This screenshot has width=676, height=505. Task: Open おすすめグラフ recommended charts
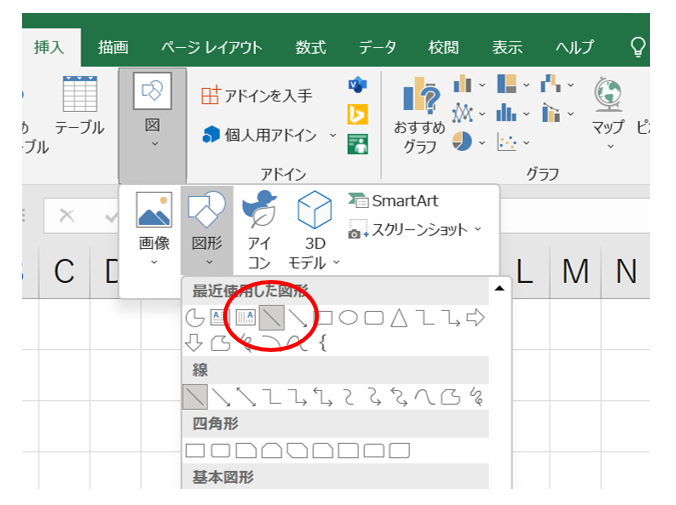pyautogui.click(x=419, y=116)
